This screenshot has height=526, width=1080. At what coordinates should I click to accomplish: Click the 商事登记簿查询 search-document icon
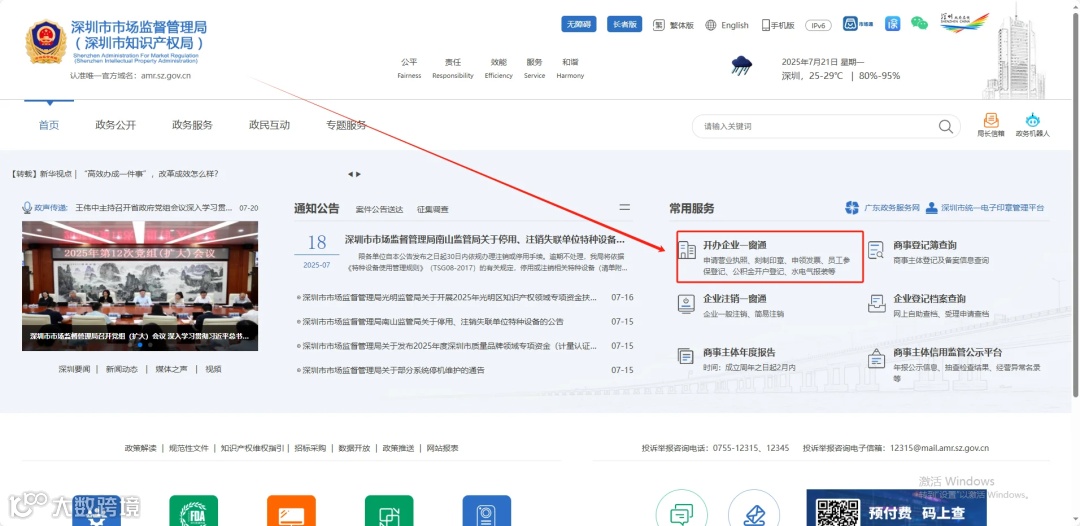pos(876,250)
